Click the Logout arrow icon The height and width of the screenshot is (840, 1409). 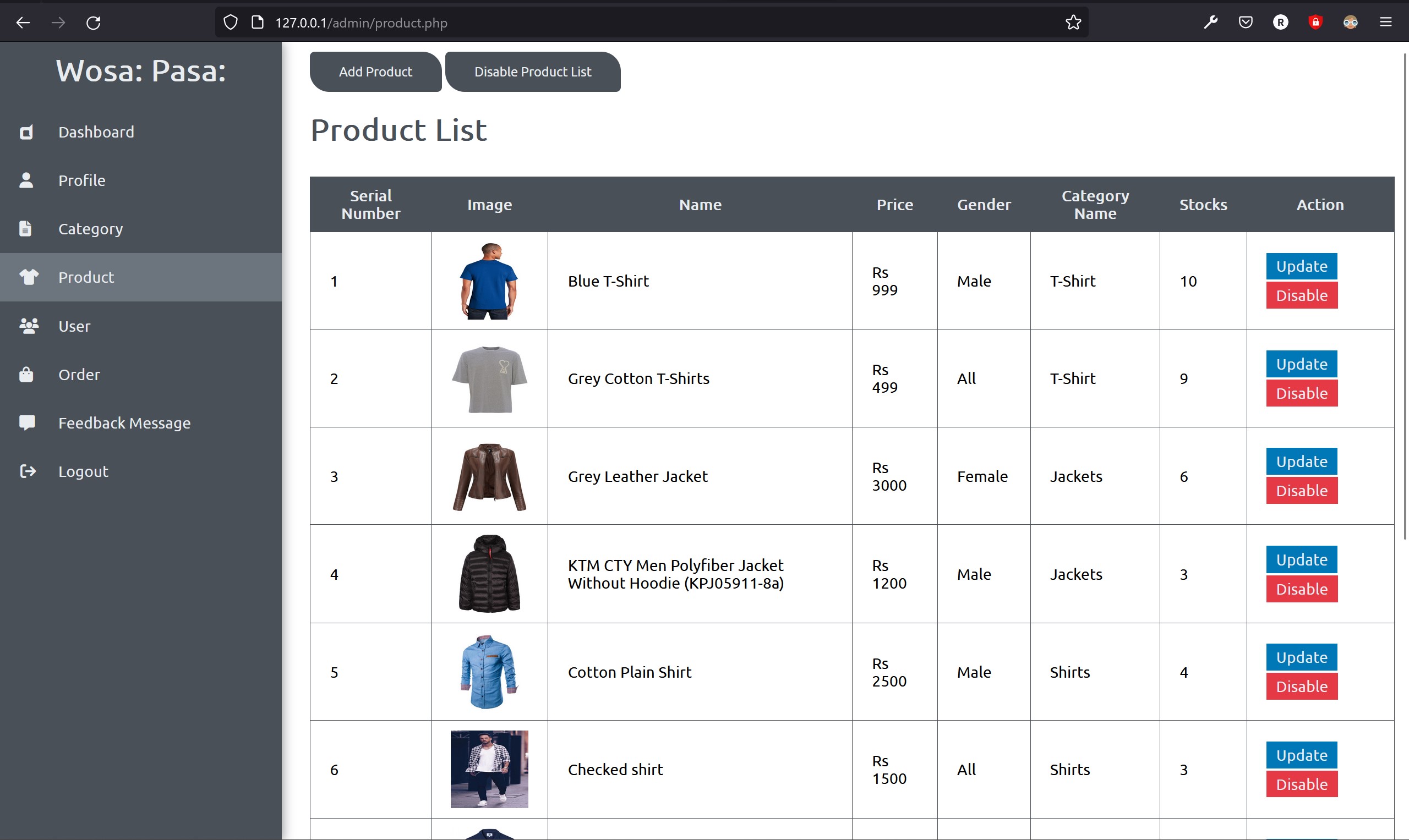click(x=27, y=471)
